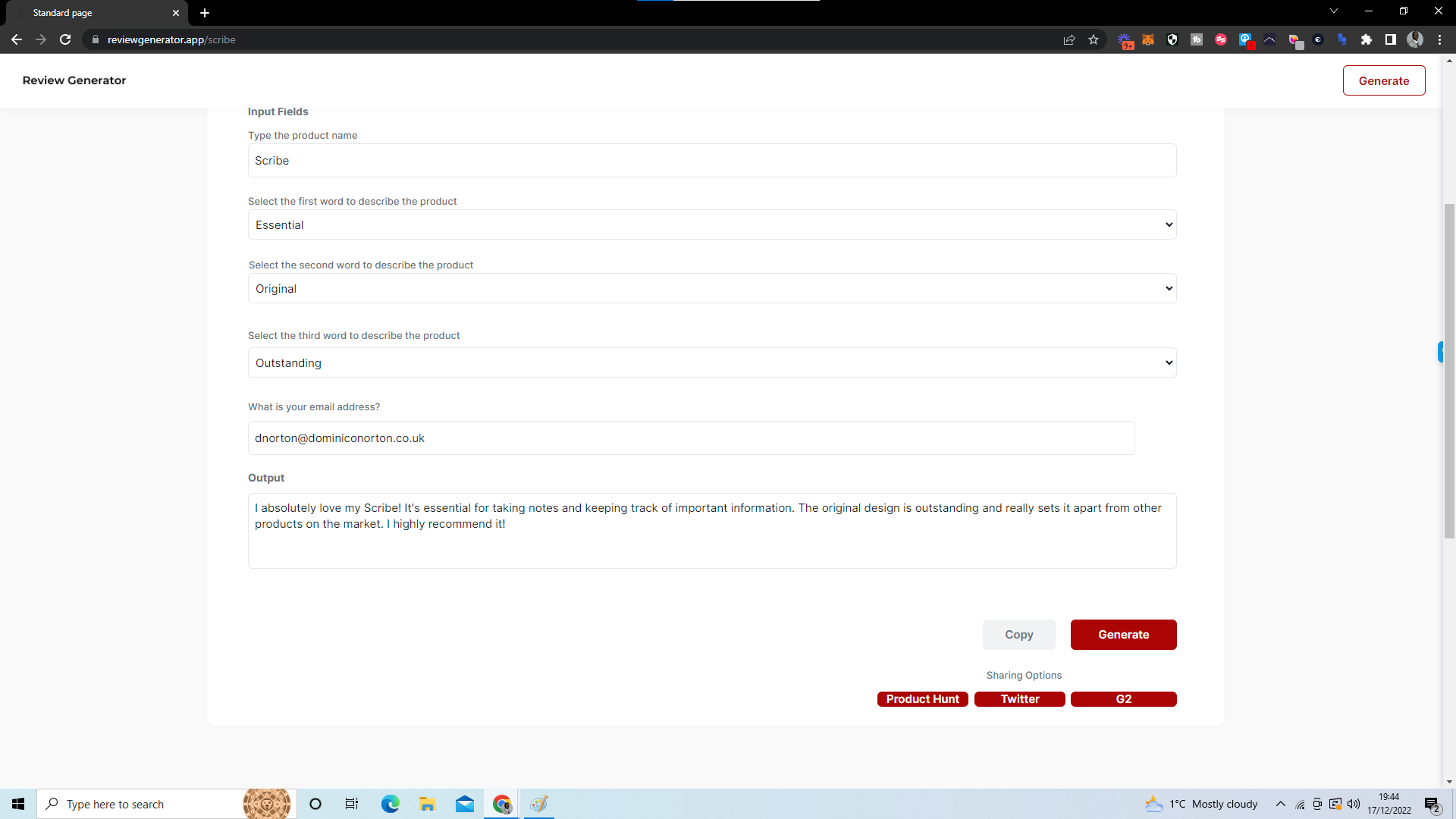Image resolution: width=1456 pixels, height=819 pixels.
Task: Click the 'Sharing Options' label
Action: click(1024, 675)
